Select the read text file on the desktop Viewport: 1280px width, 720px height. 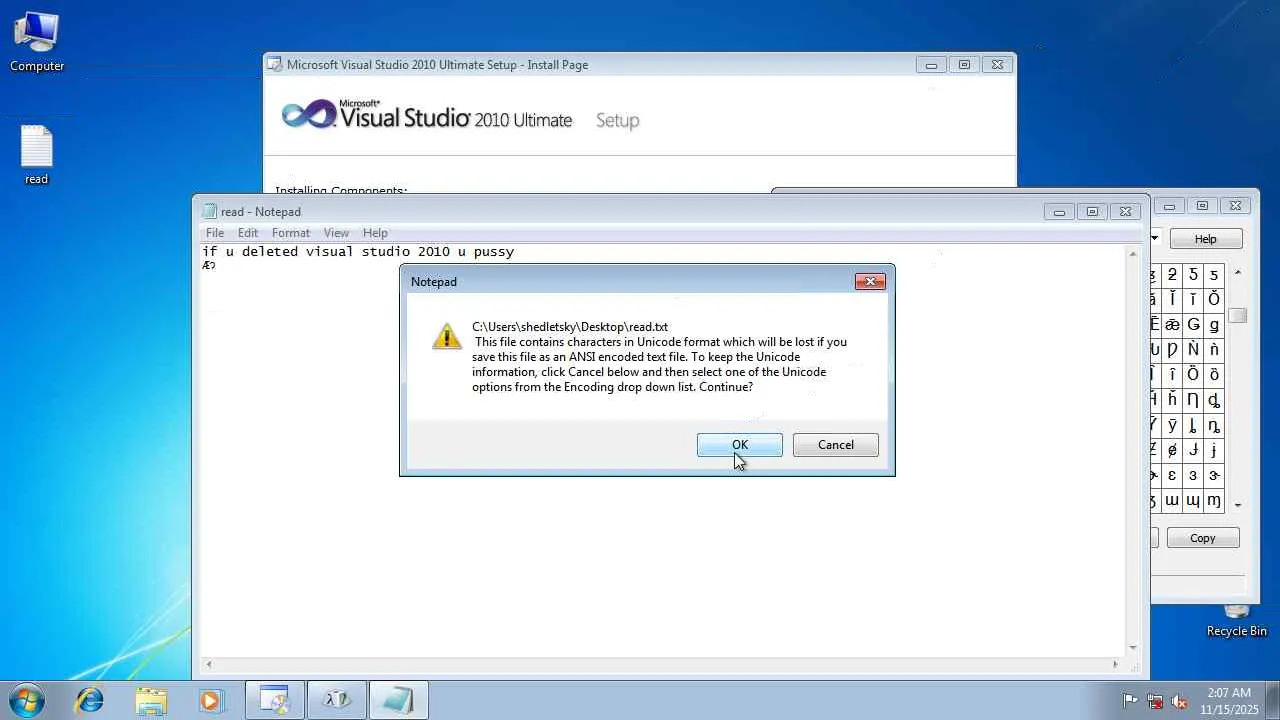click(x=36, y=155)
